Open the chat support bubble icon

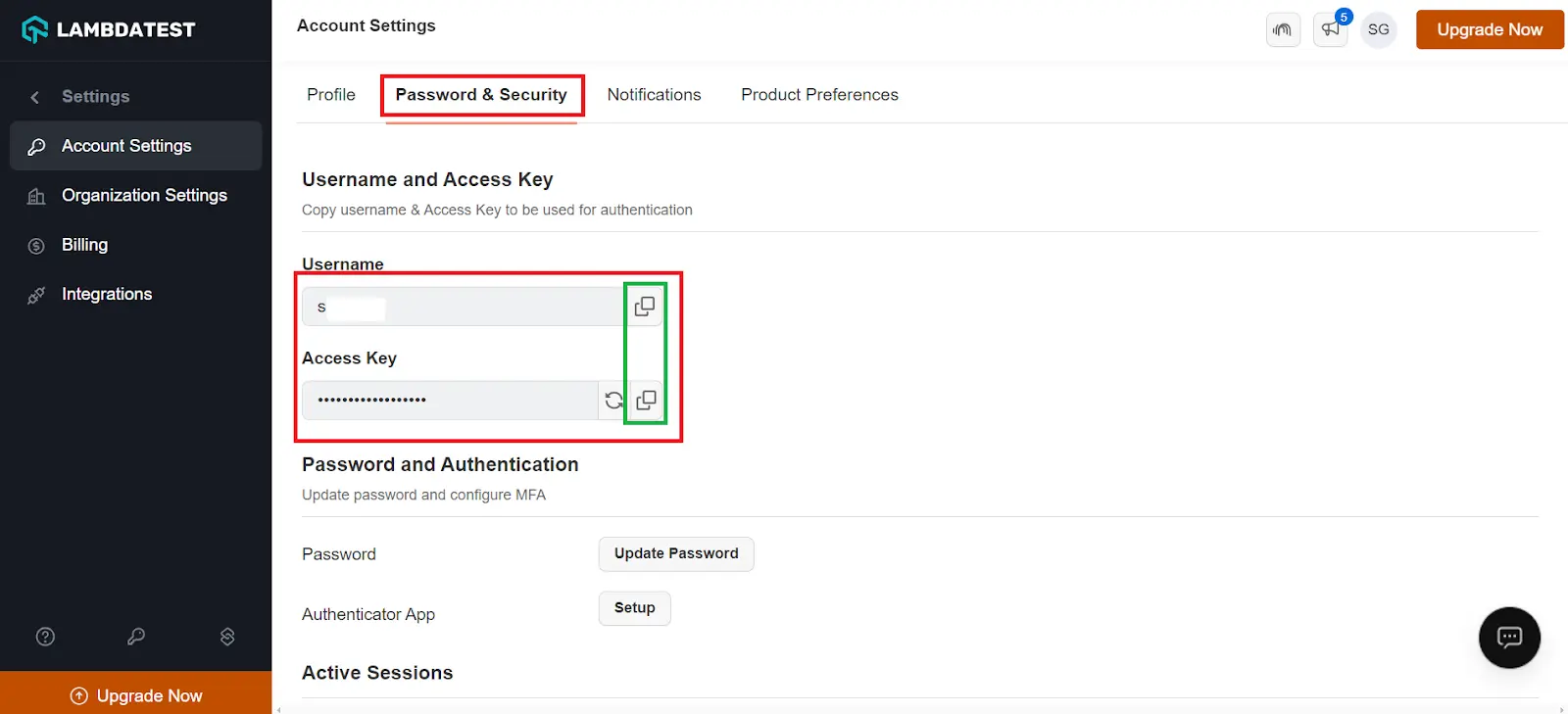(x=1508, y=638)
